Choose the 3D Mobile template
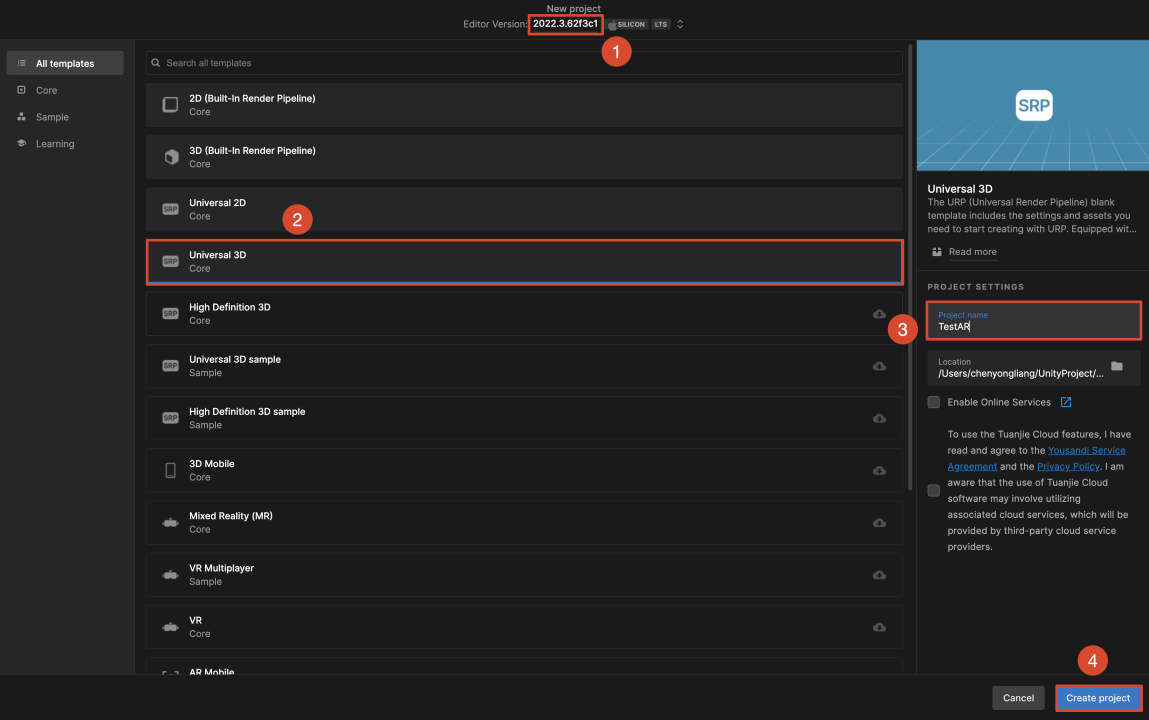The height and width of the screenshot is (720, 1149). click(524, 470)
